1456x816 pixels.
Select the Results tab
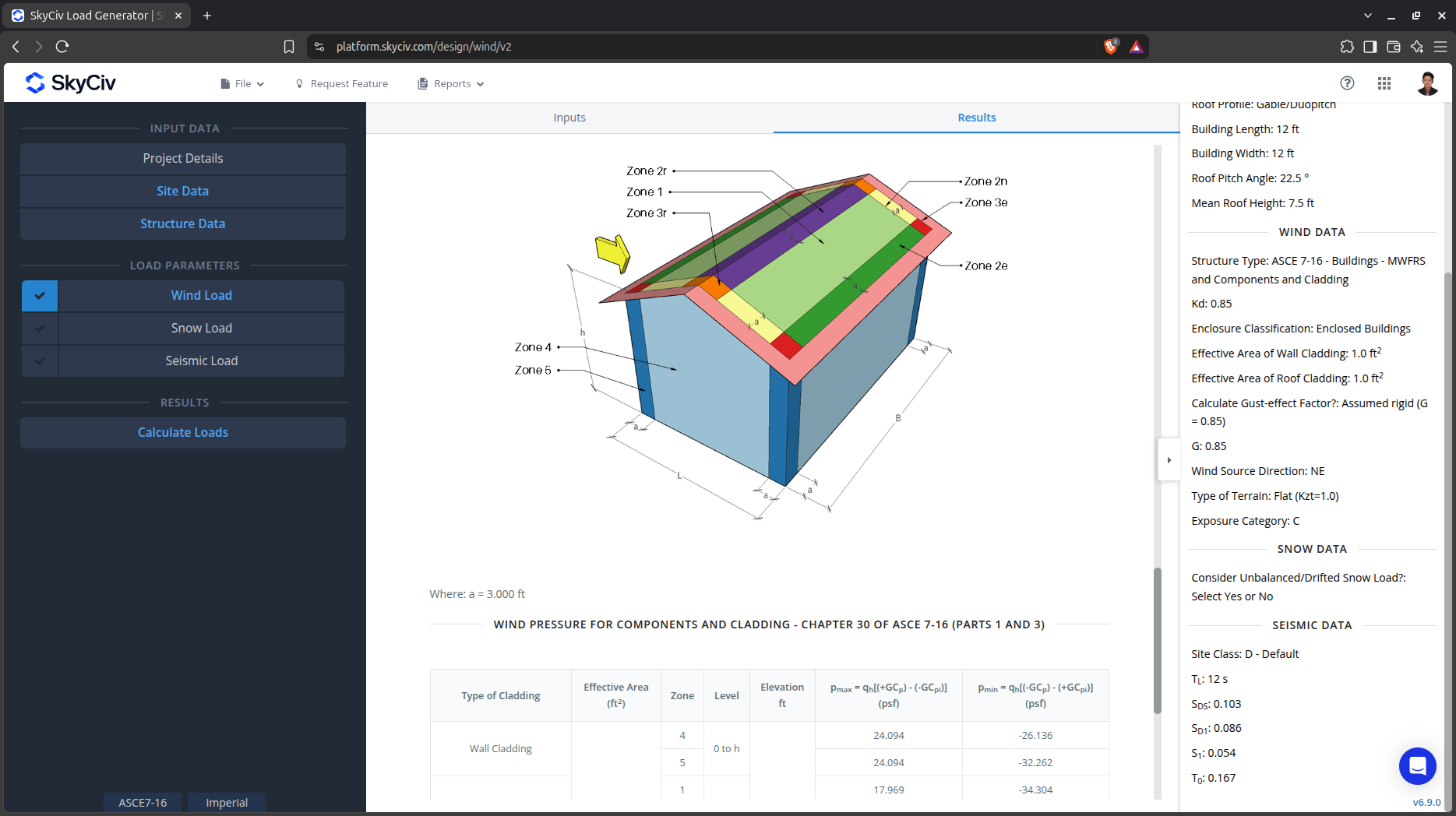coord(977,118)
